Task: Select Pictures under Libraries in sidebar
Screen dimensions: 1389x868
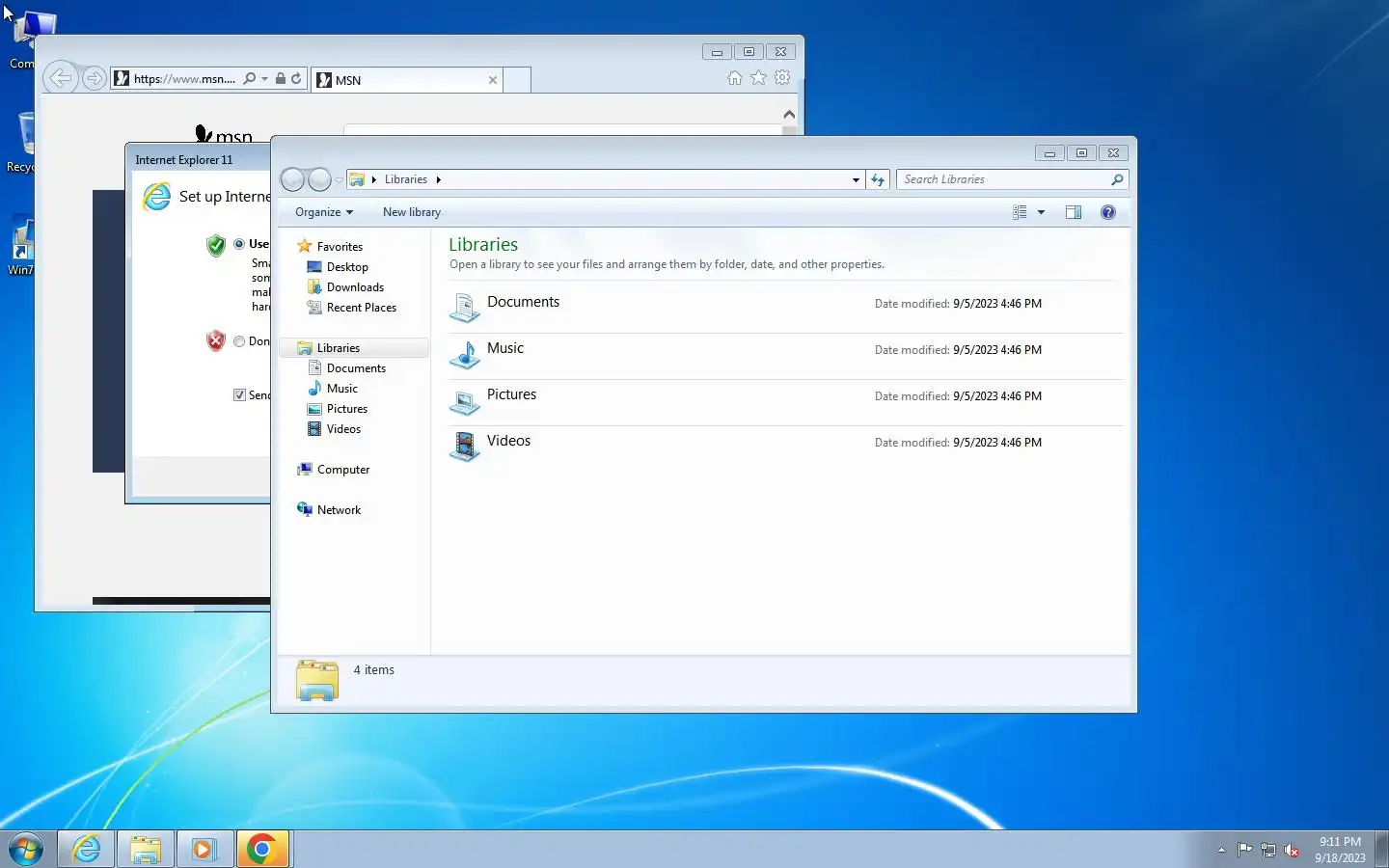Action: pos(346,409)
